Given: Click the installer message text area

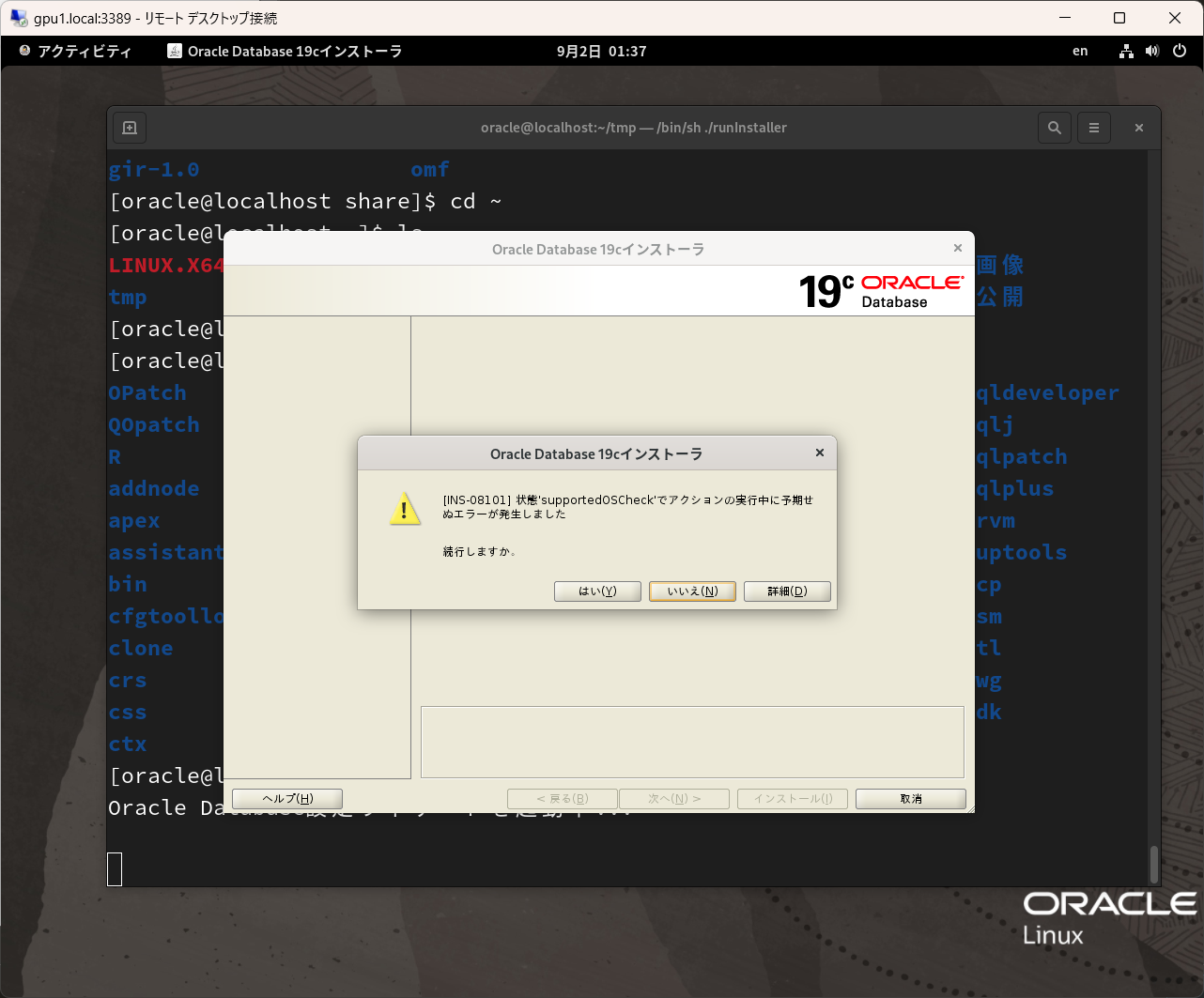Looking at the screenshot, I should tap(692, 742).
